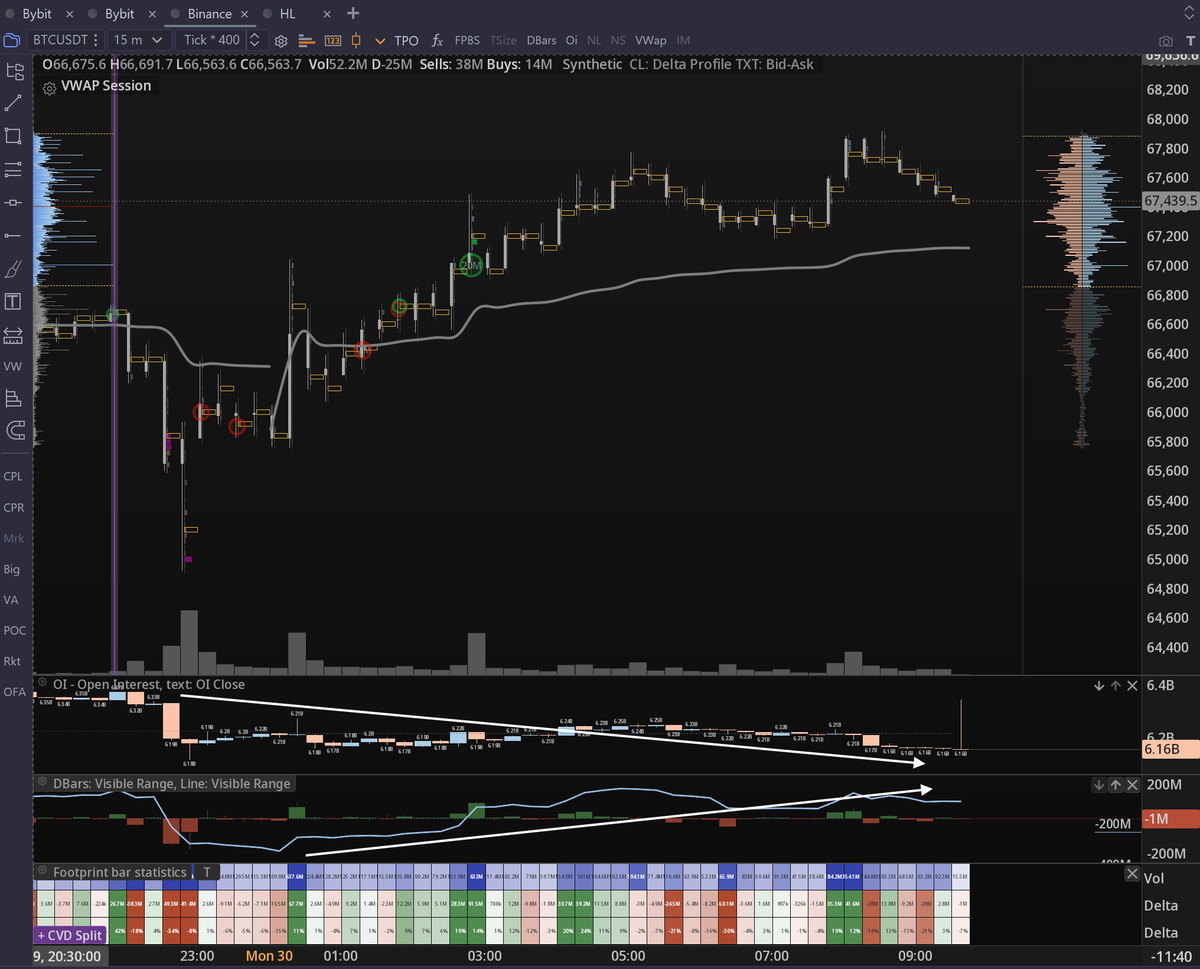The width and height of the screenshot is (1200, 969).
Task: Select the orange volume profile bars icon
Action: click(x=307, y=41)
